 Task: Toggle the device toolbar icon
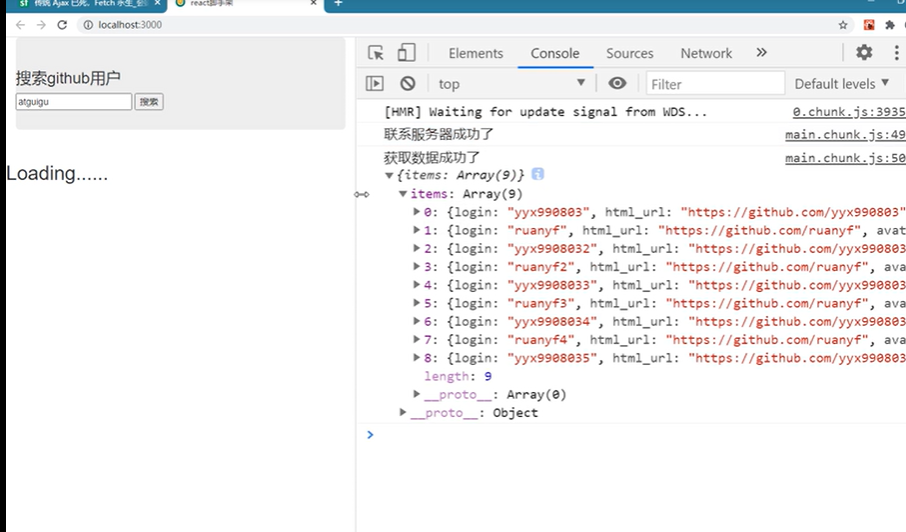click(406, 53)
